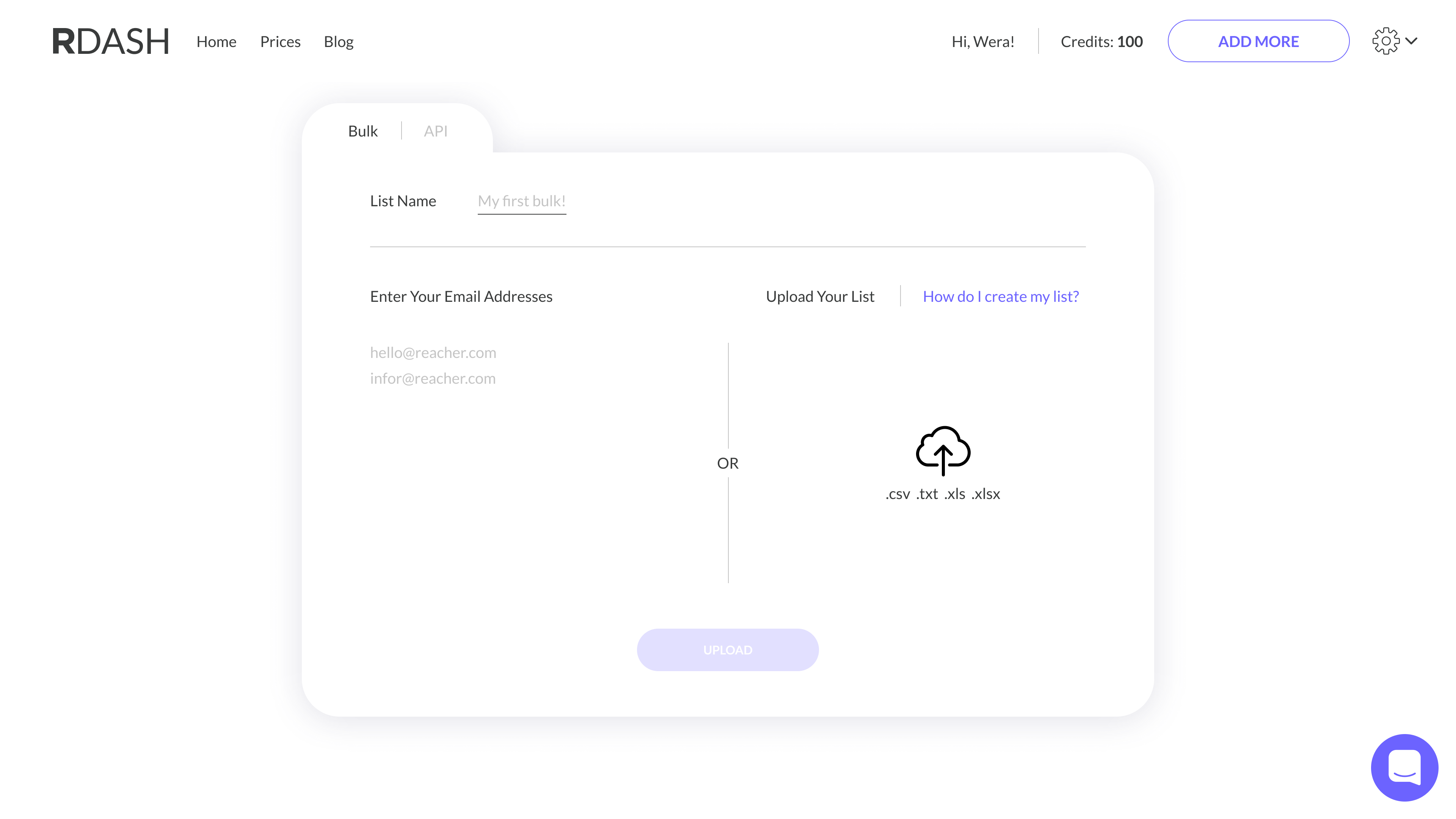Image resolution: width=1456 pixels, height=819 pixels.
Task: Open 'How do I create my list?' link
Action: click(1001, 296)
